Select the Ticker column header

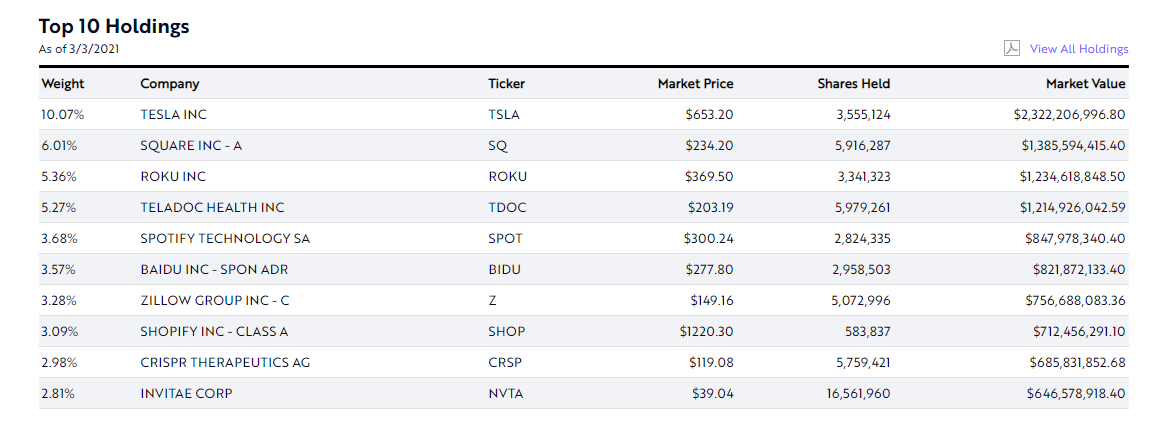coord(506,84)
